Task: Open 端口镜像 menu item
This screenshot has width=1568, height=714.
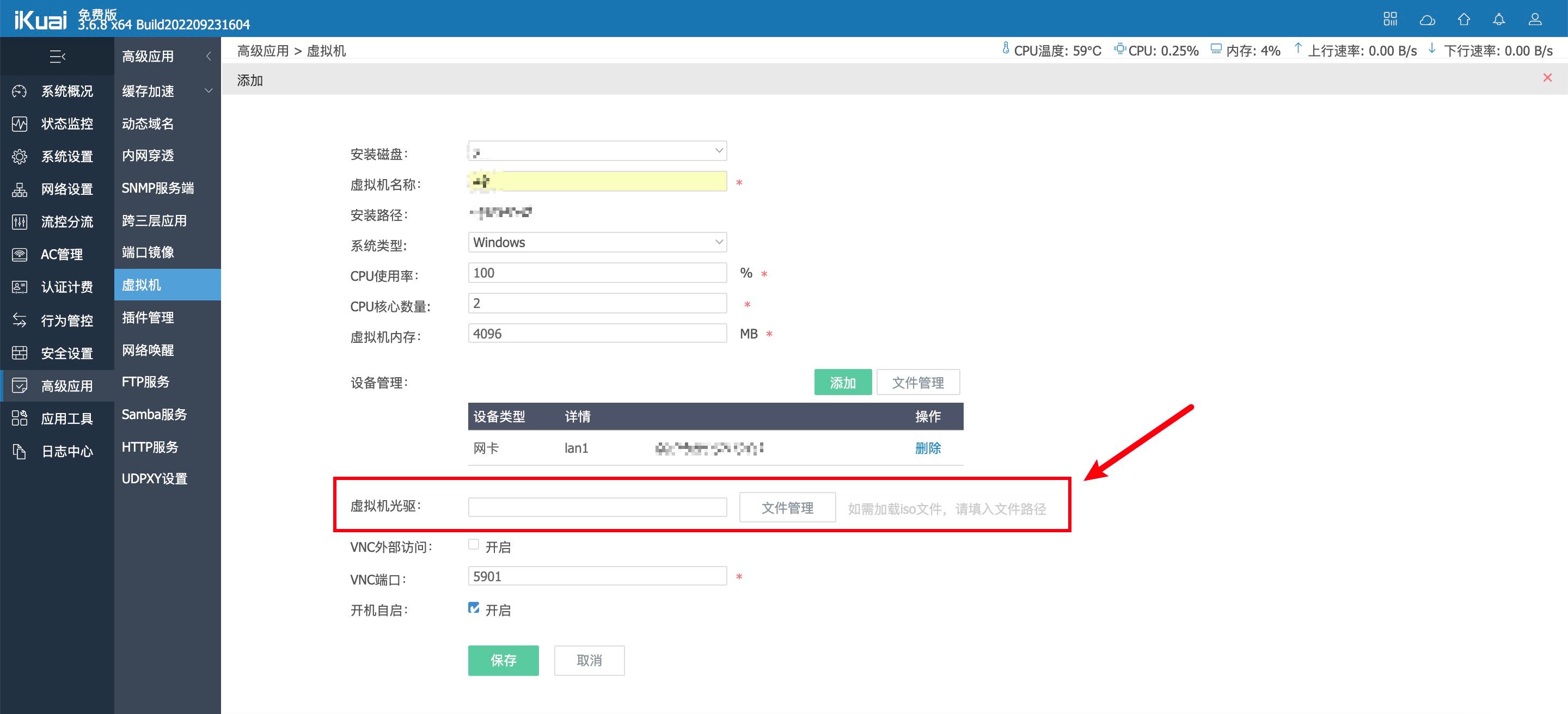Action: coord(148,253)
